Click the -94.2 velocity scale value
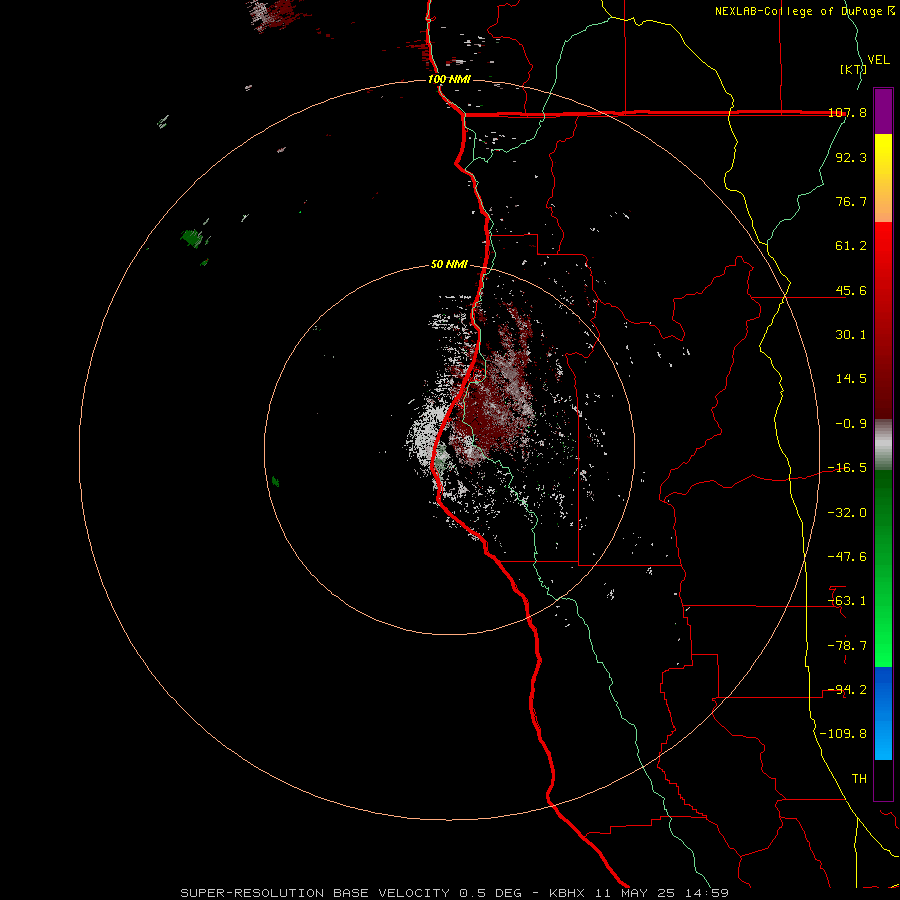Screen dimensions: 900x900 point(847,690)
